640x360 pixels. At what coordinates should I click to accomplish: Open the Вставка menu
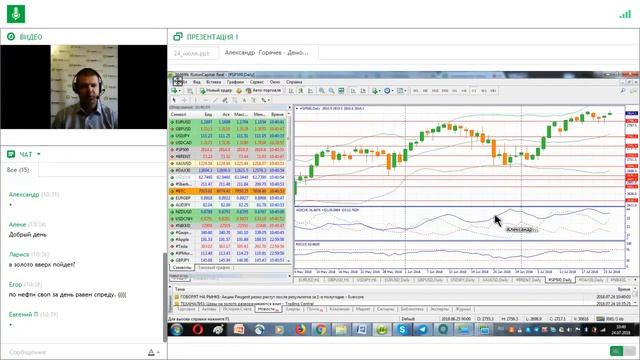tap(213, 82)
